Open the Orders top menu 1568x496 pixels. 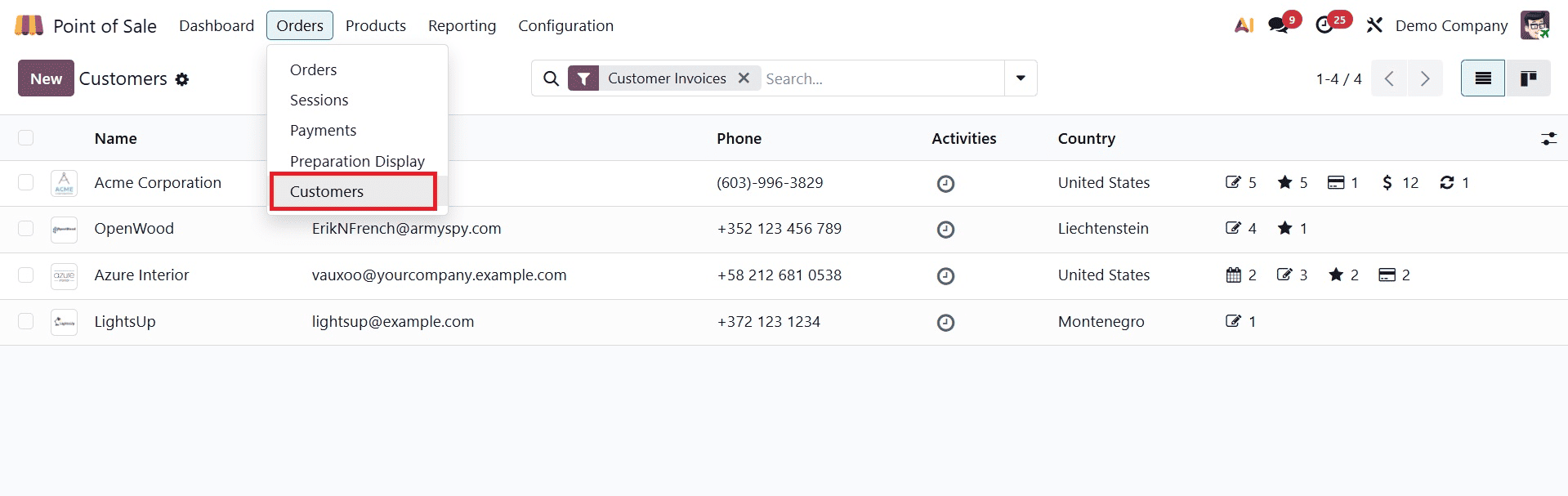coord(300,25)
